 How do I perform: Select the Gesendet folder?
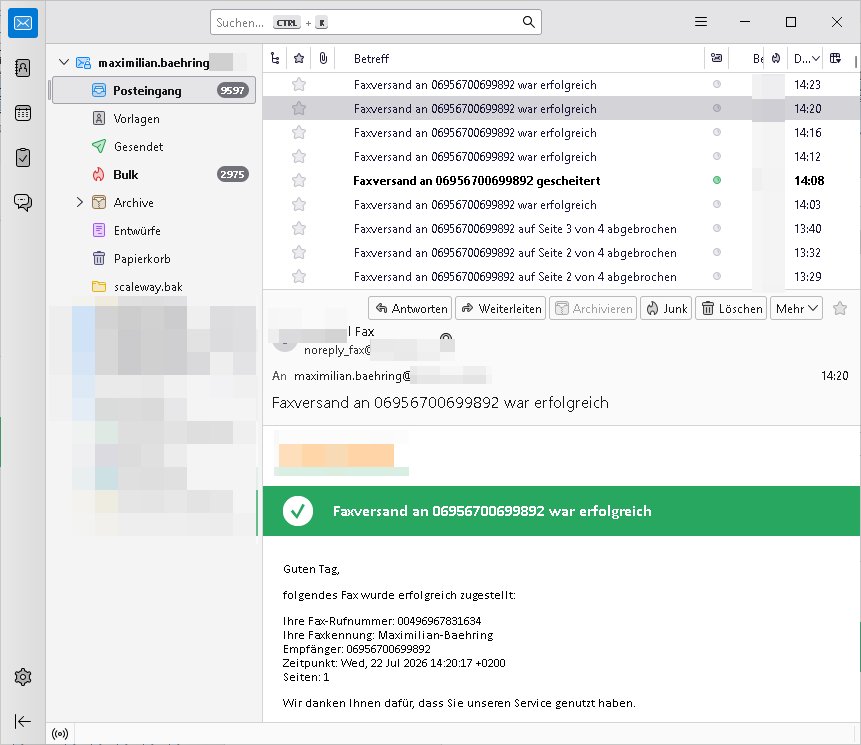pyautogui.click(x=154, y=147)
